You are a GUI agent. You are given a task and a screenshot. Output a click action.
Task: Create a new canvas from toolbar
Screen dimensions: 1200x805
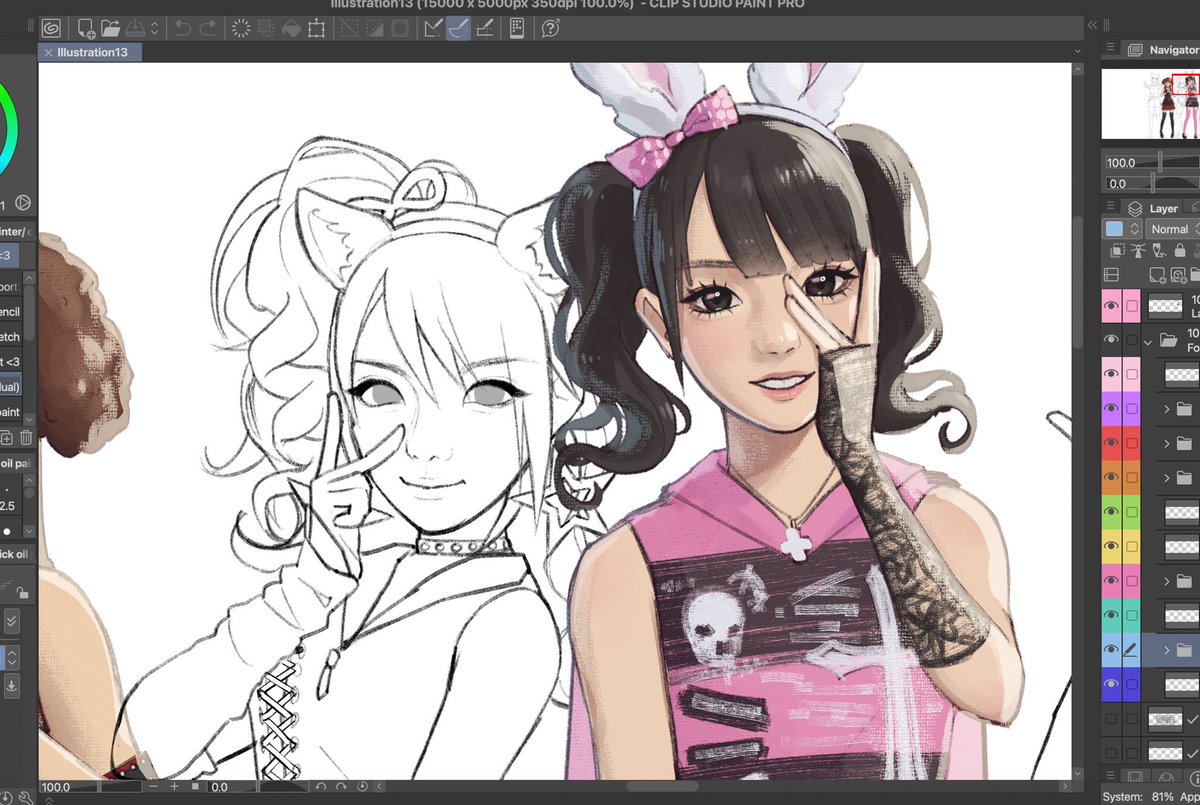[87, 28]
